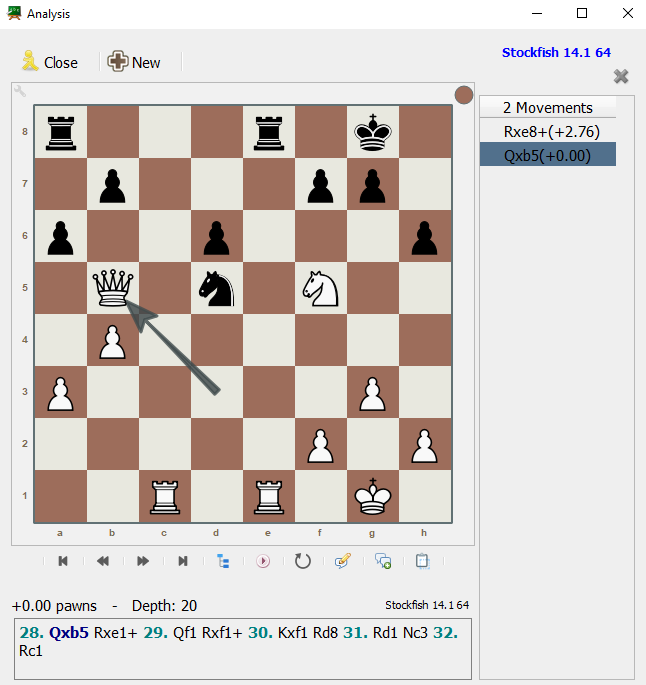
Task: Click the black pawn on h6
Action: point(425,238)
